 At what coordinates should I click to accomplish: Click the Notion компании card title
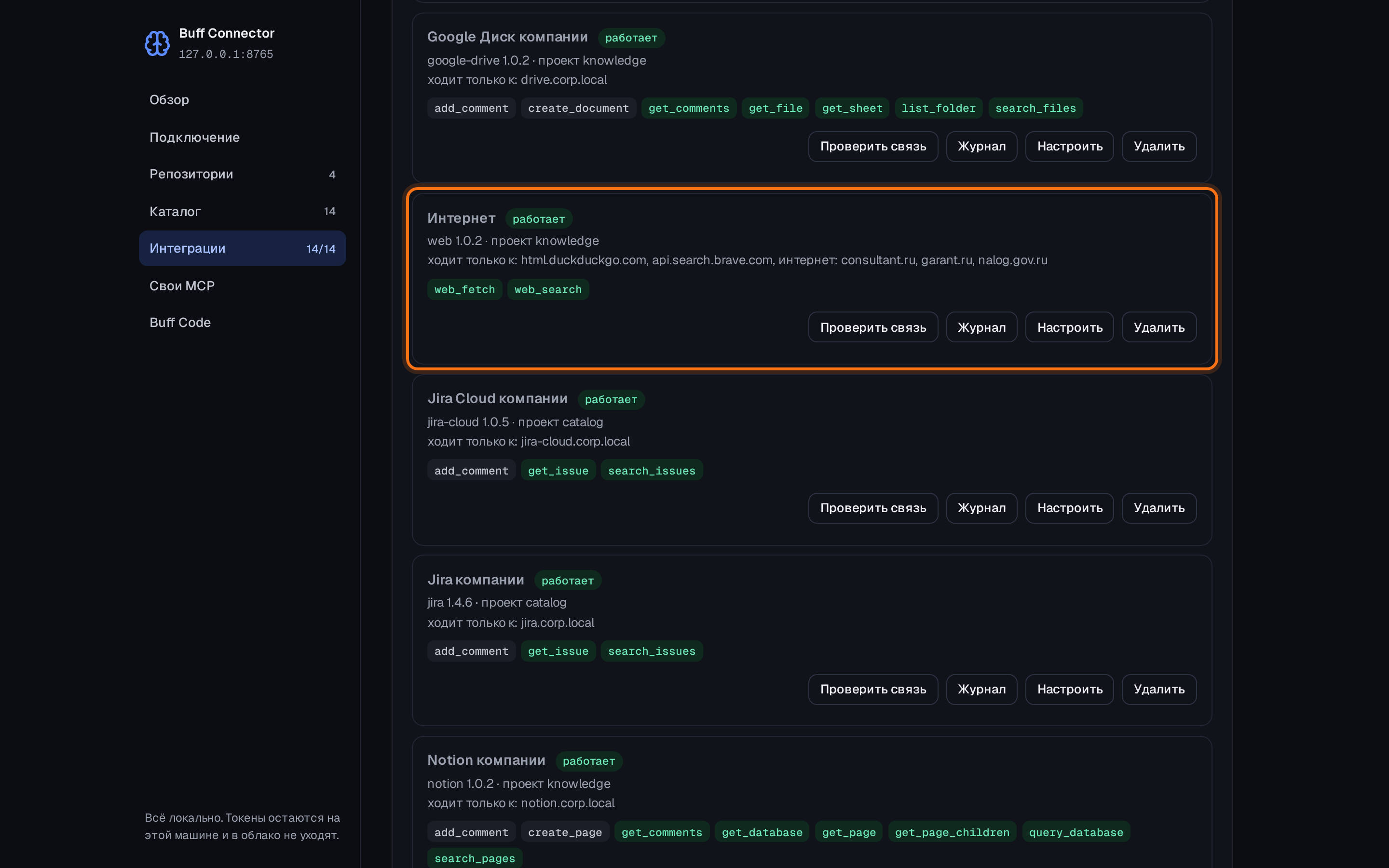(486, 760)
